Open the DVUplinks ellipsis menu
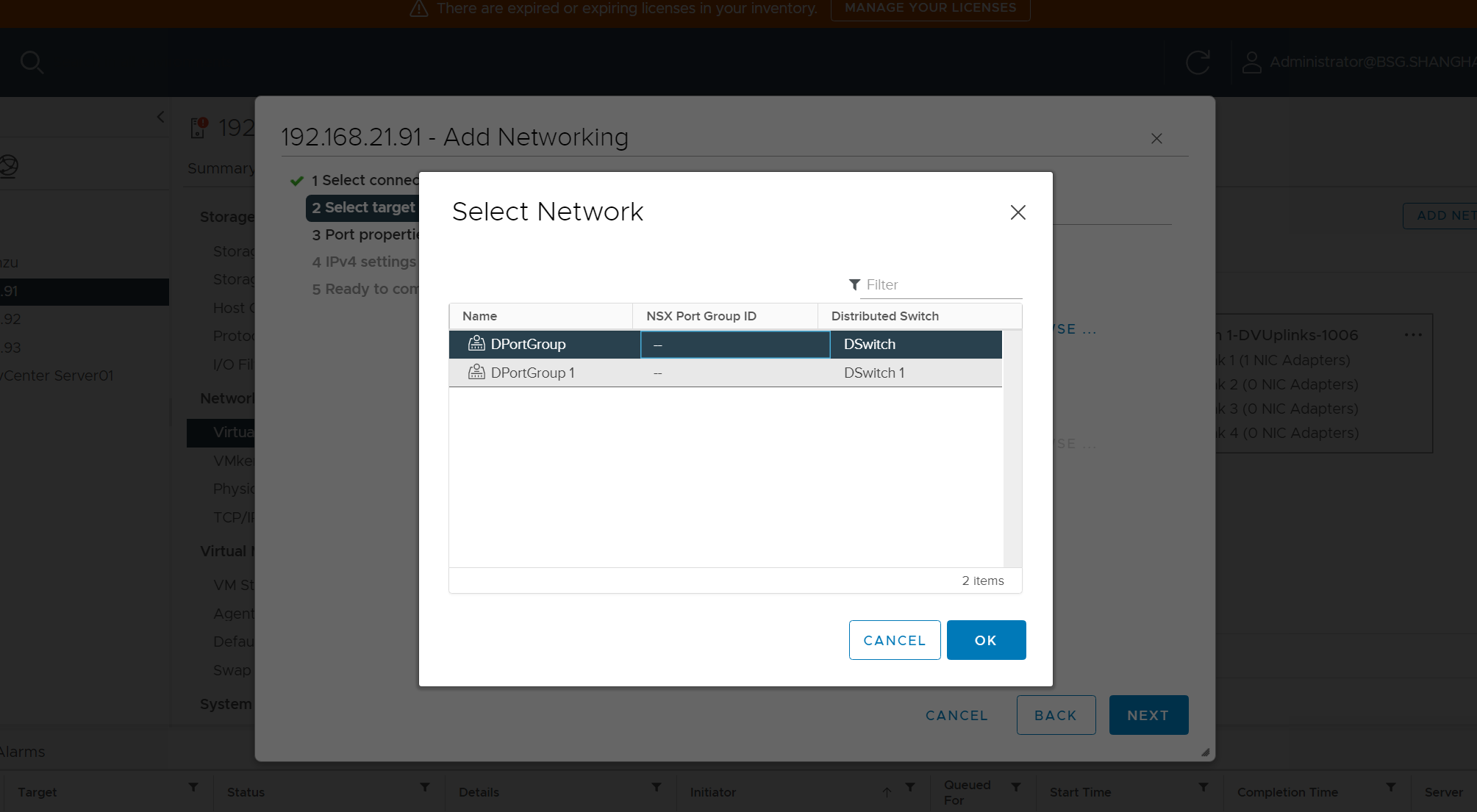The image size is (1477, 812). (x=1412, y=335)
